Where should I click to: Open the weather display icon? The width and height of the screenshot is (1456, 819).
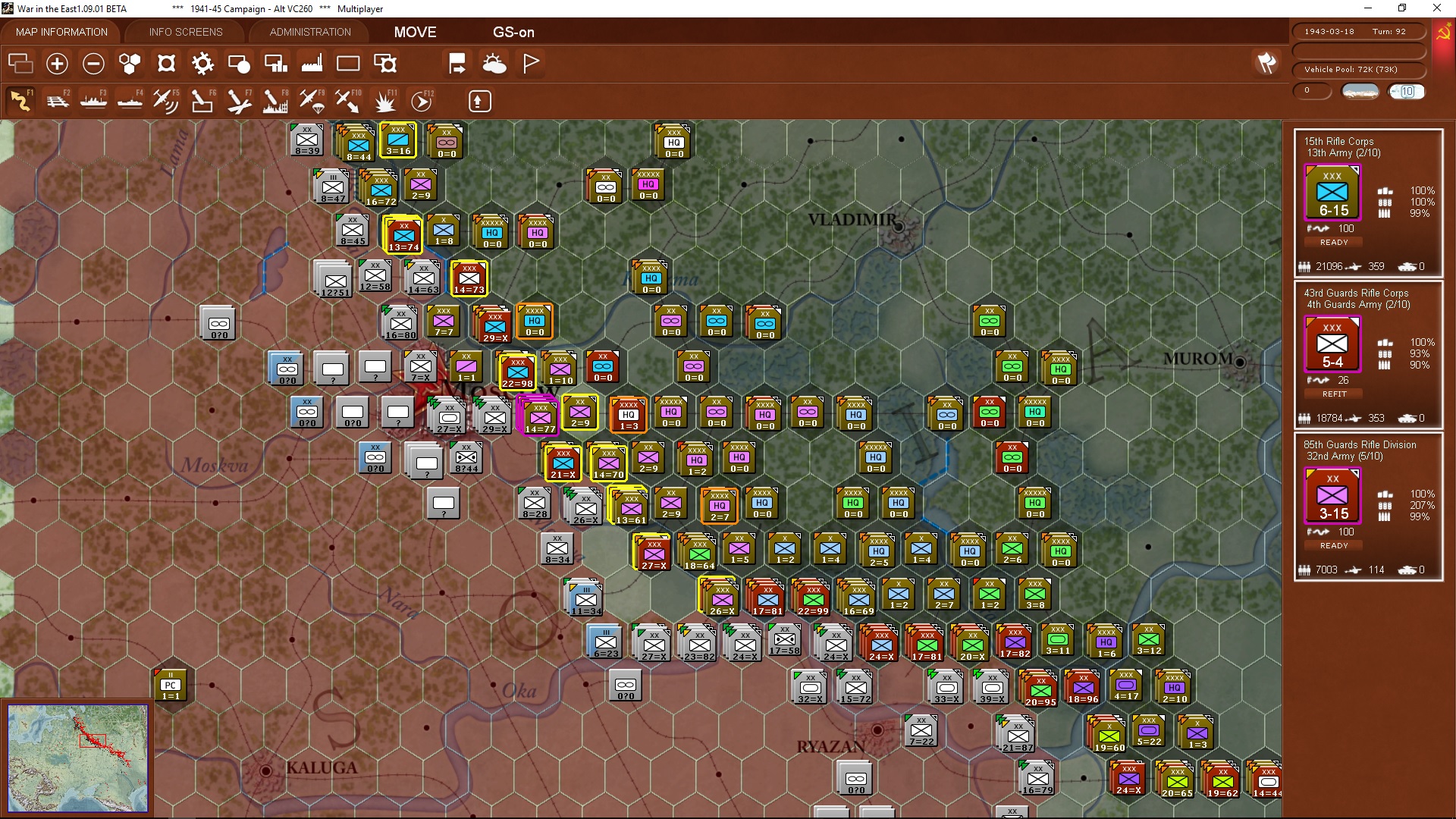(x=495, y=64)
